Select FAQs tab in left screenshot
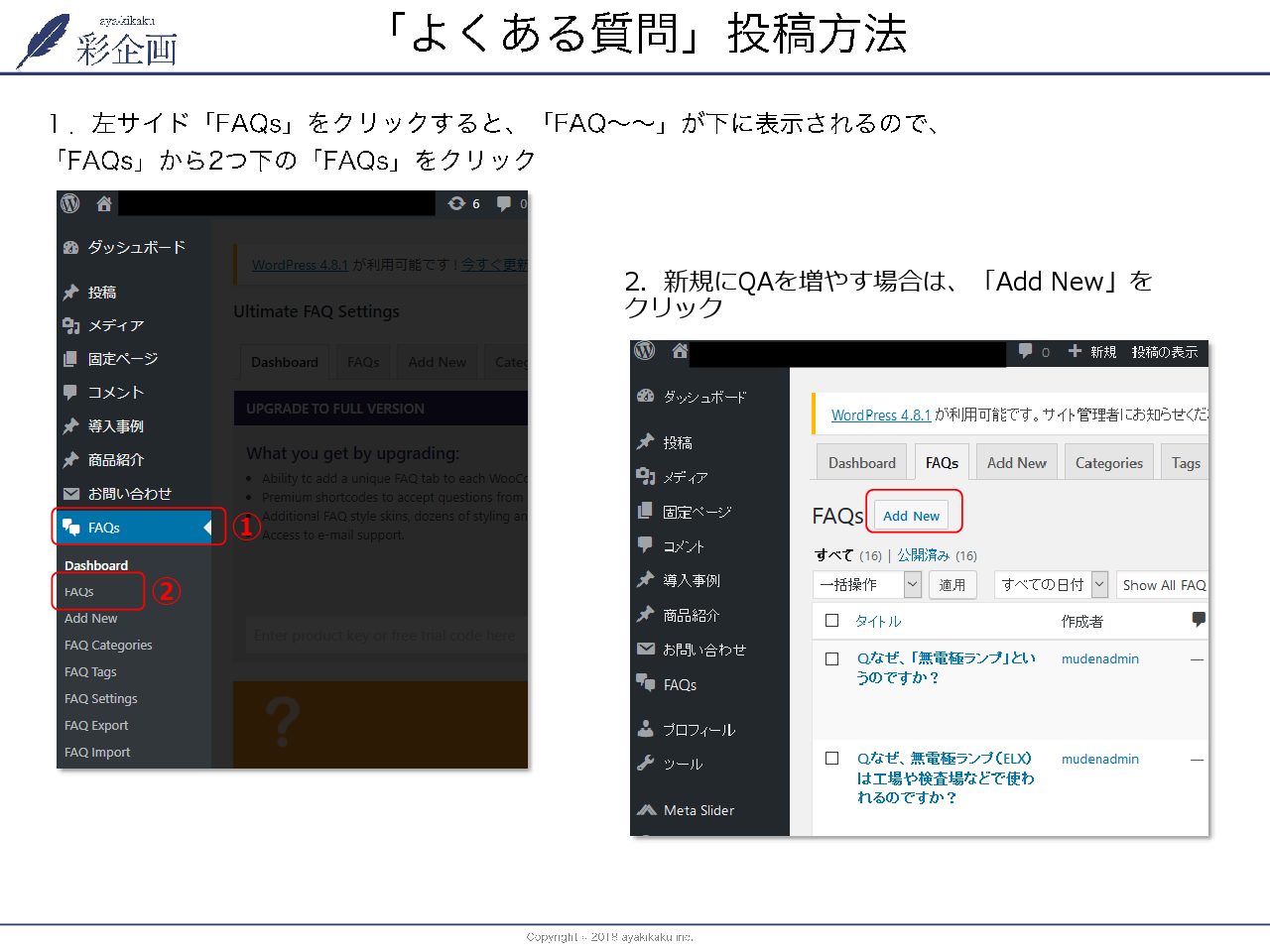The image size is (1270, 952). pos(363,362)
